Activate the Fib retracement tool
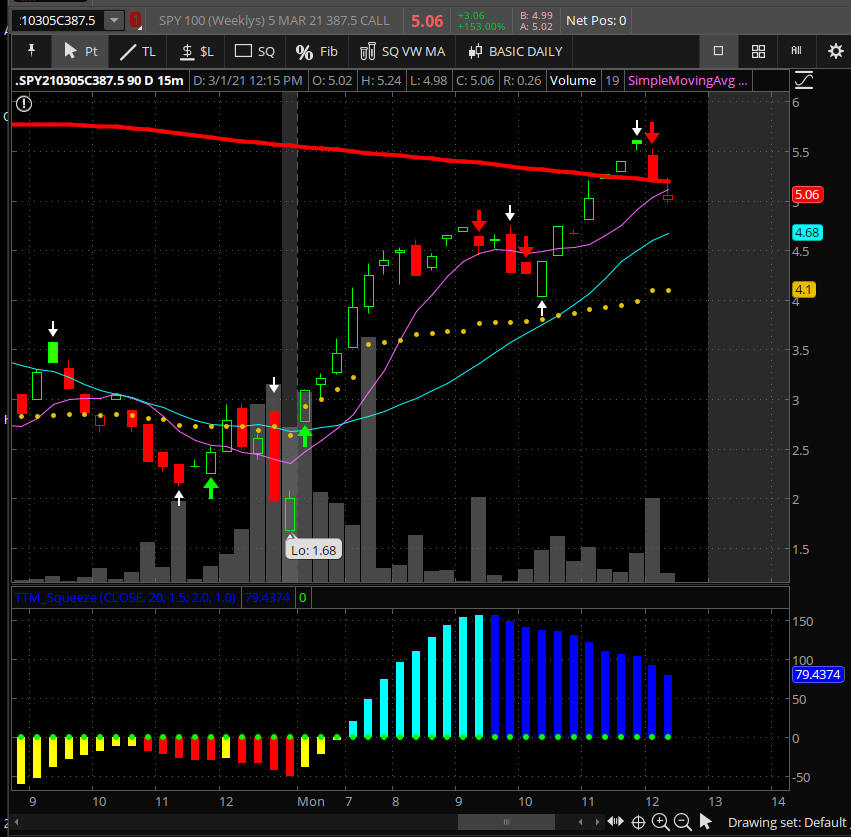The height and width of the screenshot is (837, 851). click(317, 51)
